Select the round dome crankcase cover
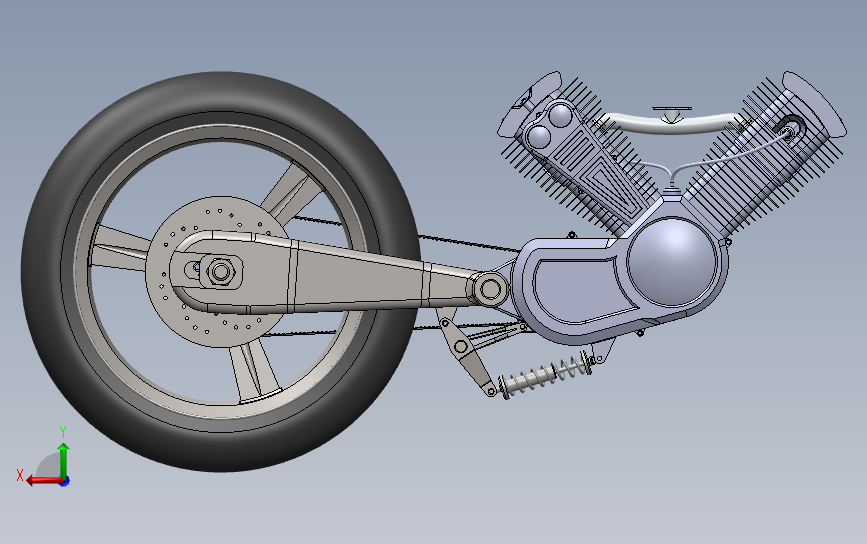 point(672,261)
